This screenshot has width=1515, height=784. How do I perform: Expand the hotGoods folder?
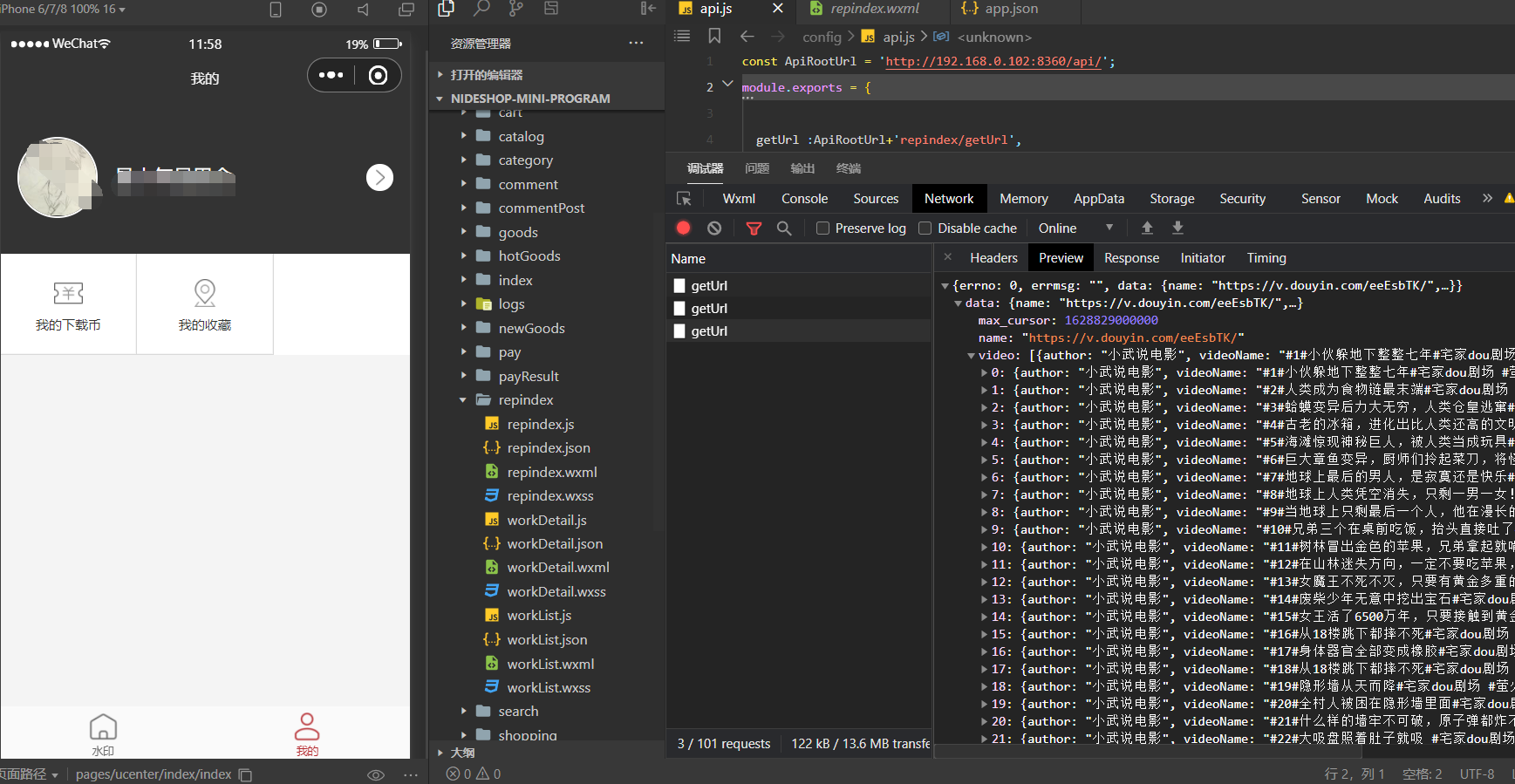coord(529,256)
